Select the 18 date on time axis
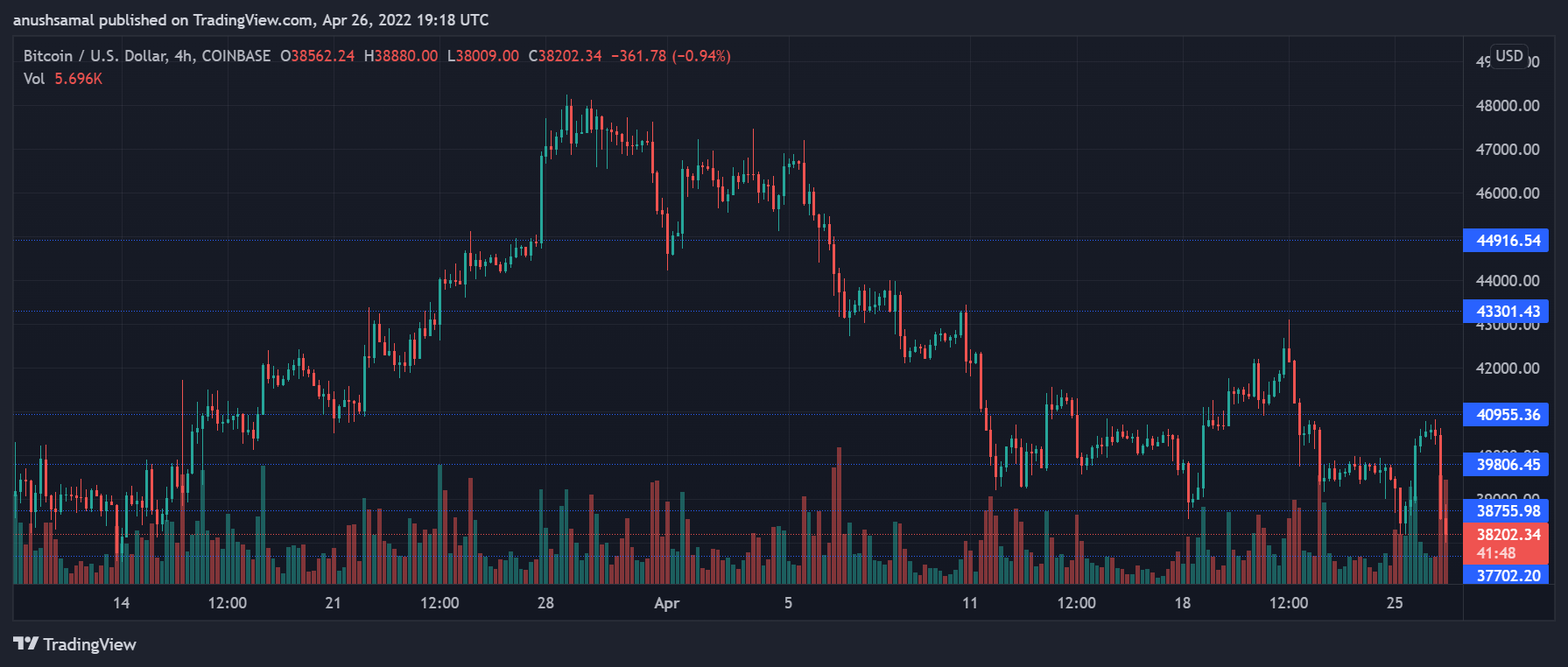Image resolution: width=1568 pixels, height=667 pixels. [x=1182, y=603]
